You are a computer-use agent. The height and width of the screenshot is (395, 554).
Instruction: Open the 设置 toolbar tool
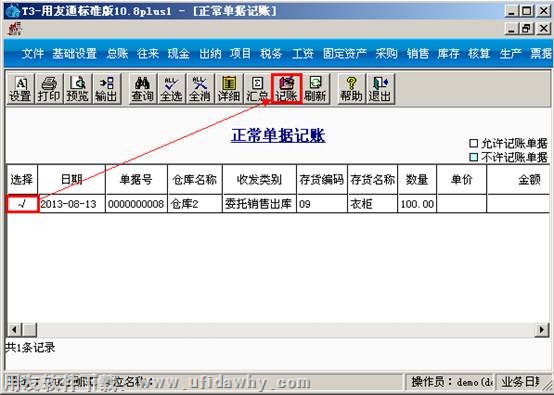point(20,89)
